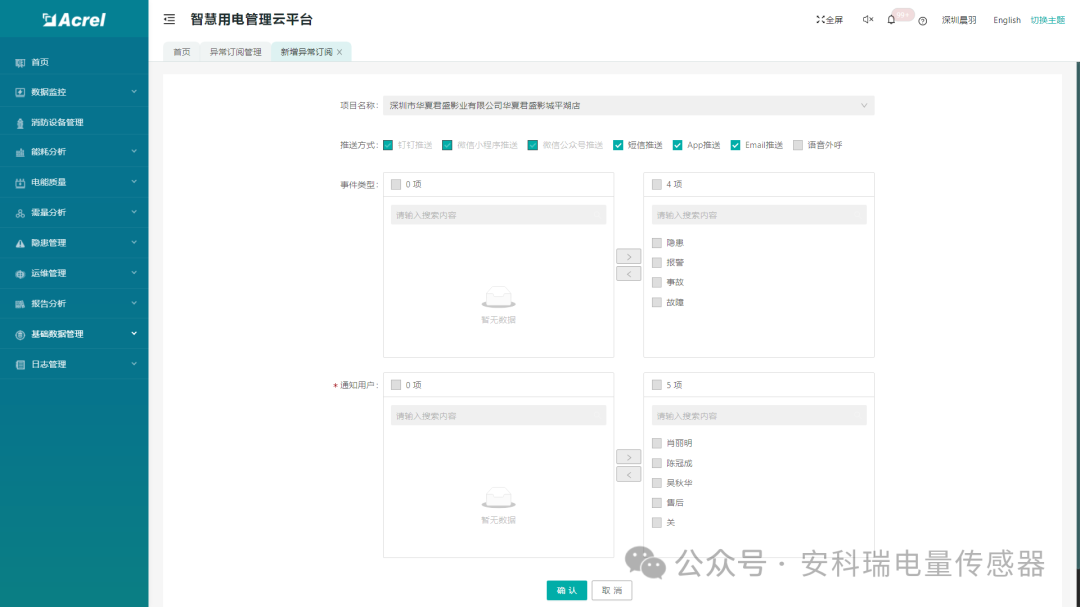Click the 电能质量 sidebar icon
This screenshot has height=607, width=1080.
click(x=20, y=183)
